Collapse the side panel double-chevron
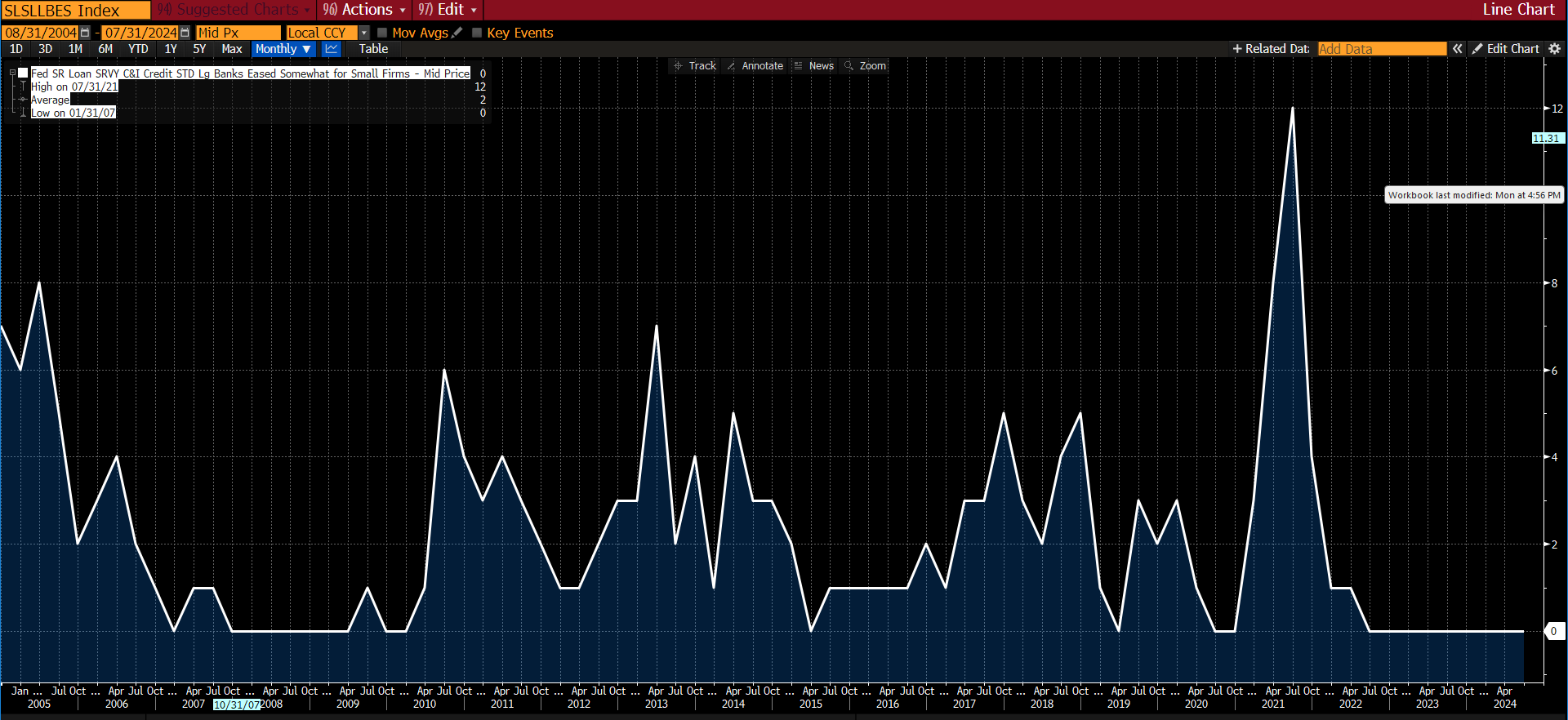This screenshot has width=1568, height=720. [x=1458, y=49]
